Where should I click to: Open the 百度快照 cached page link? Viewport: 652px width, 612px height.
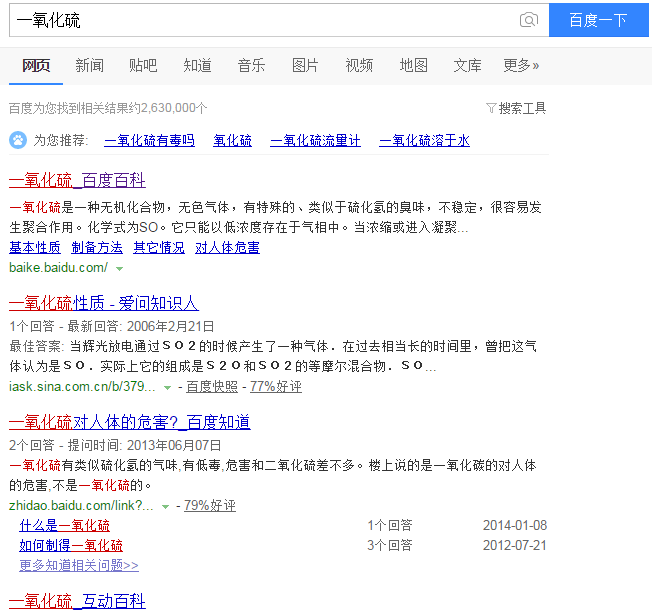point(212,387)
